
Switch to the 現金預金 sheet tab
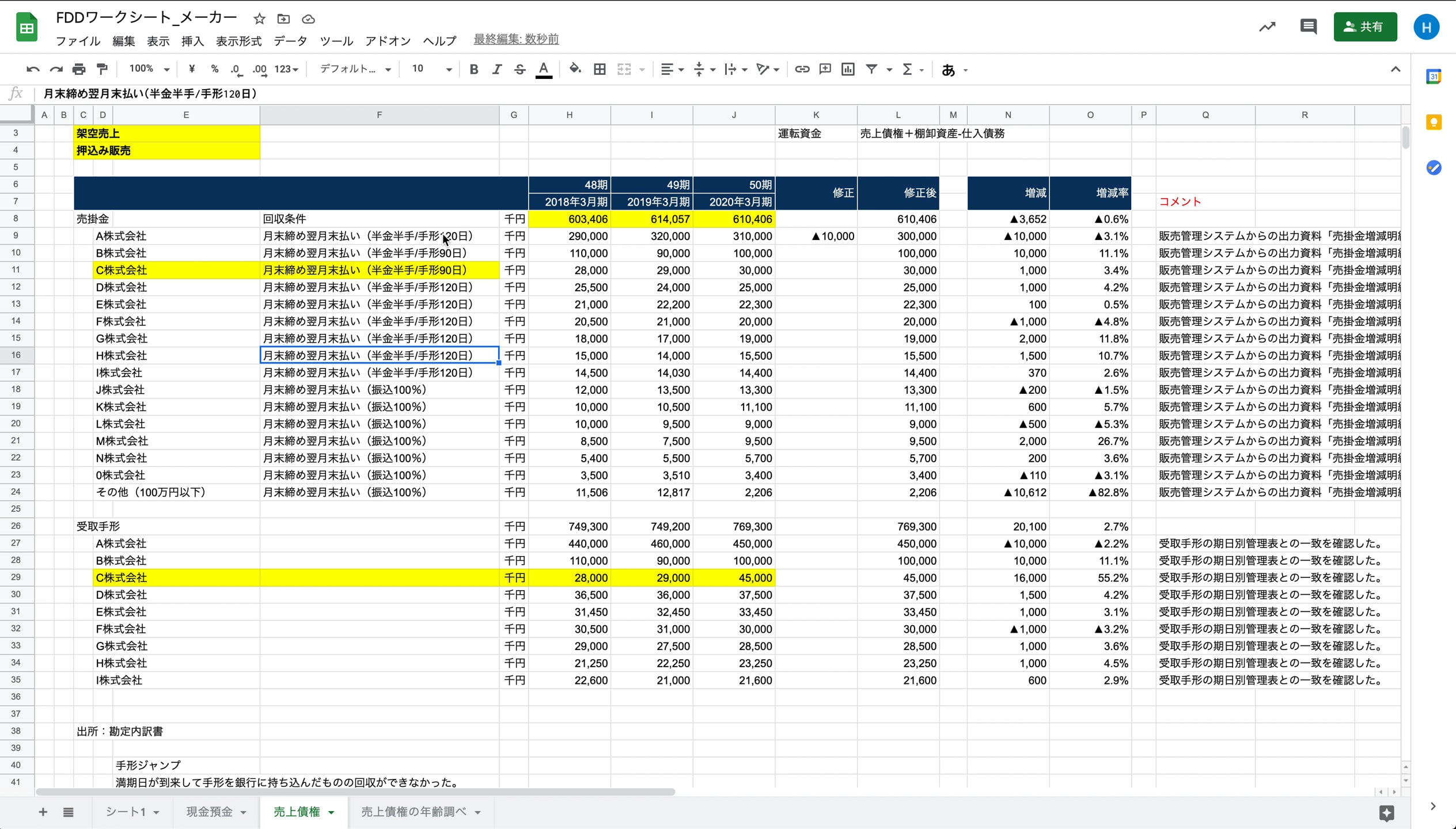click(210, 812)
